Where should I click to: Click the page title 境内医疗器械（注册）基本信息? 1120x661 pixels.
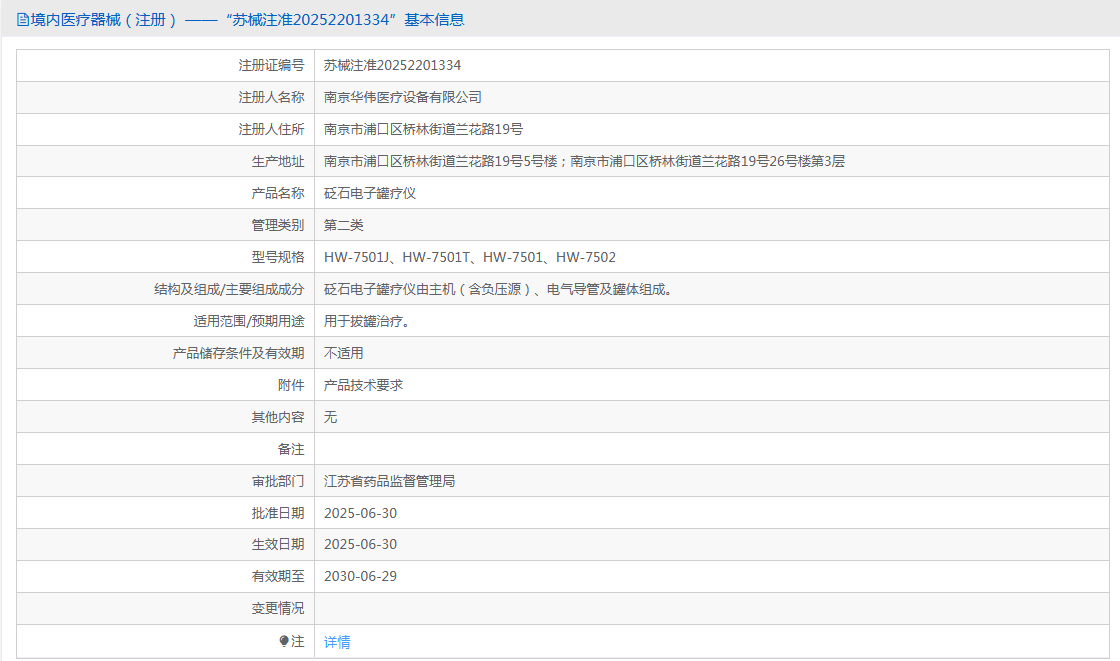click(247, 20)
